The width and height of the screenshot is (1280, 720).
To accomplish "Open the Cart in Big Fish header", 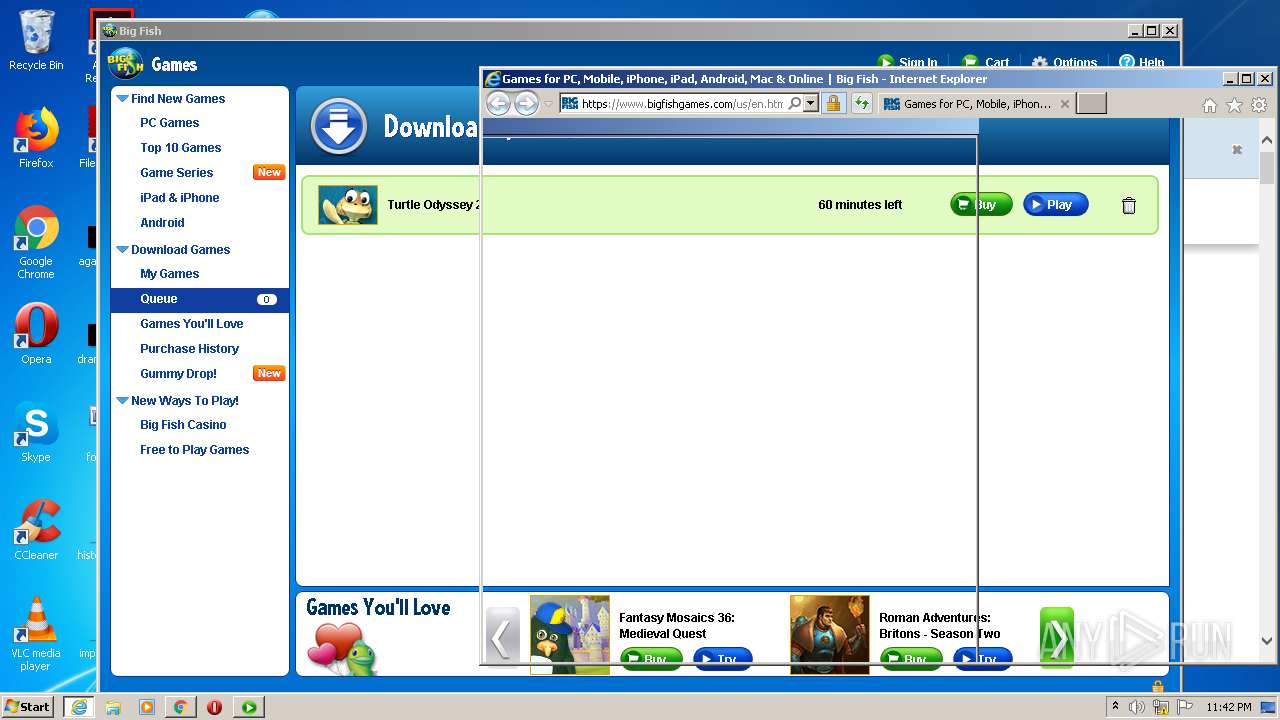I will pyautogui.click(x=986, y=62).
